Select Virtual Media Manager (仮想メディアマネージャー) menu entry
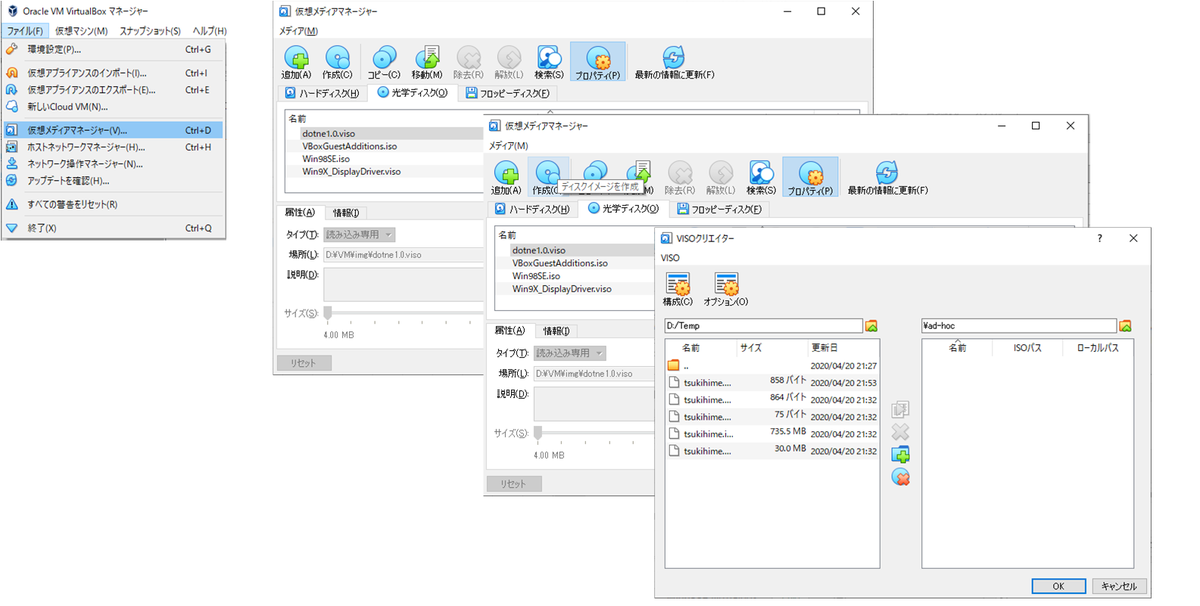Screen dimensions: 1200x606 [113, 130]
